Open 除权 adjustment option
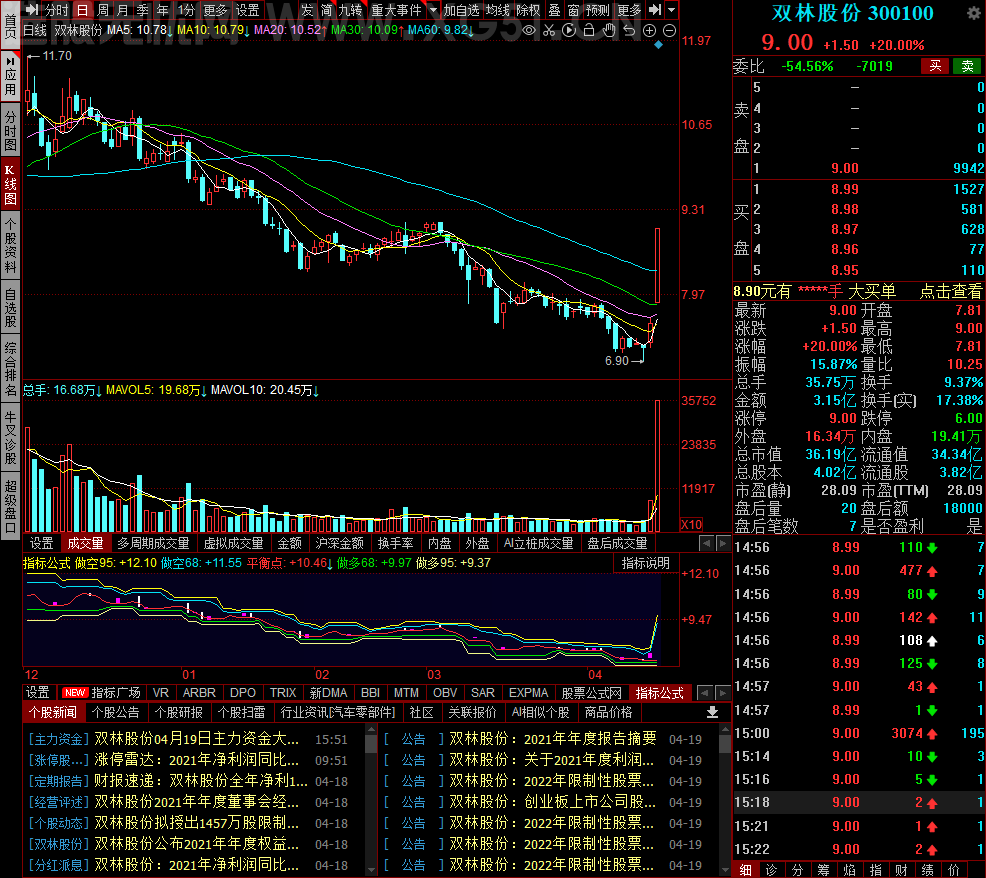 pyautogui.click(x=528, y=10)
